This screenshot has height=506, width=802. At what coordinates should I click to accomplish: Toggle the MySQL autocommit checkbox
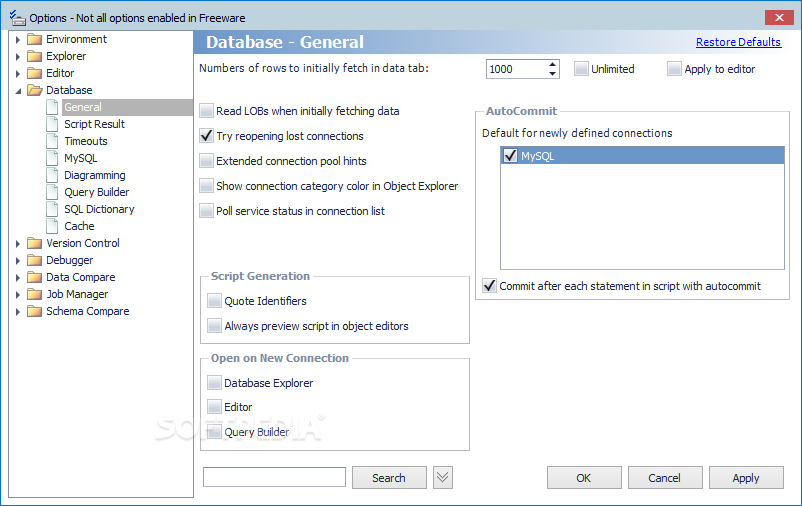pos(511,156)
